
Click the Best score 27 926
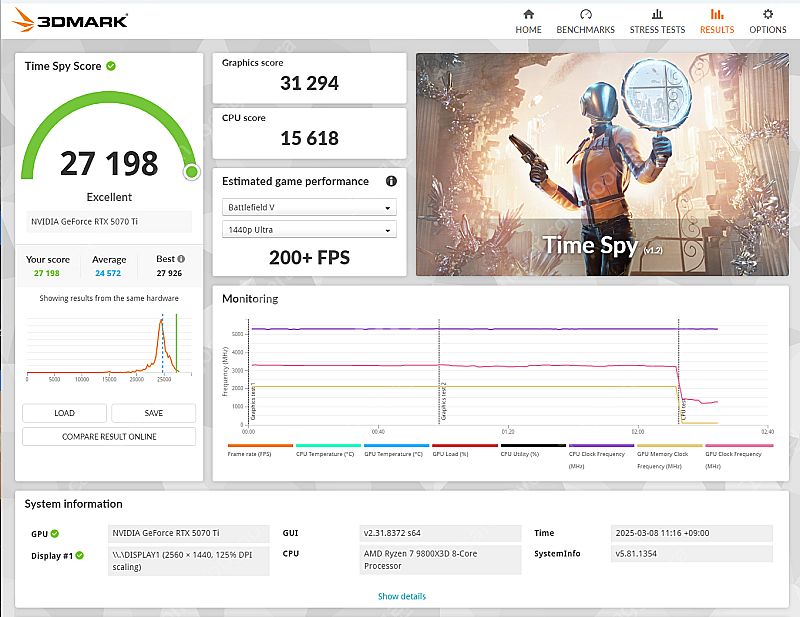click(x=169, y=273)
